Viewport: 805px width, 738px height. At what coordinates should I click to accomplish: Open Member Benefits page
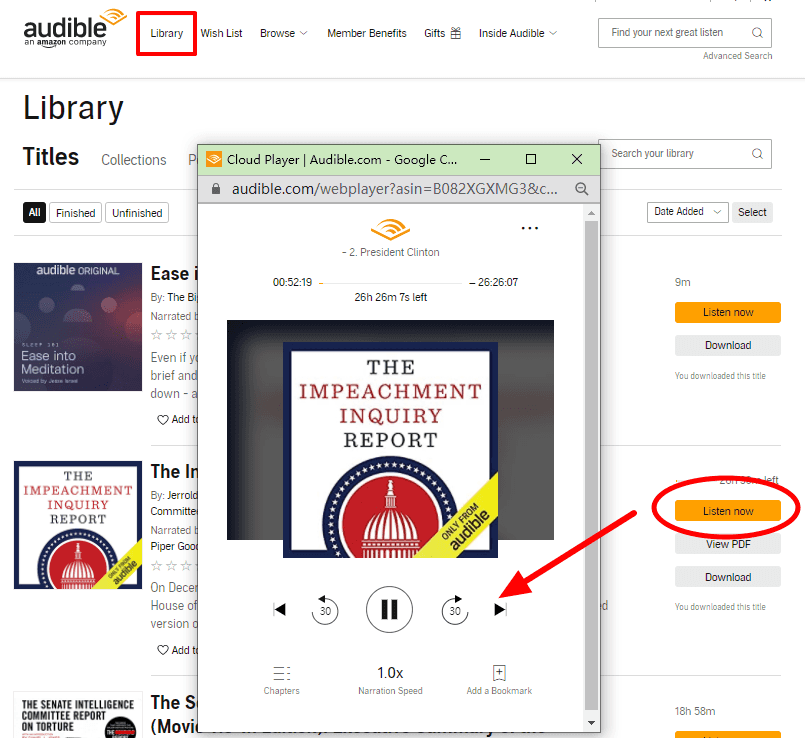tap(367, 33)
